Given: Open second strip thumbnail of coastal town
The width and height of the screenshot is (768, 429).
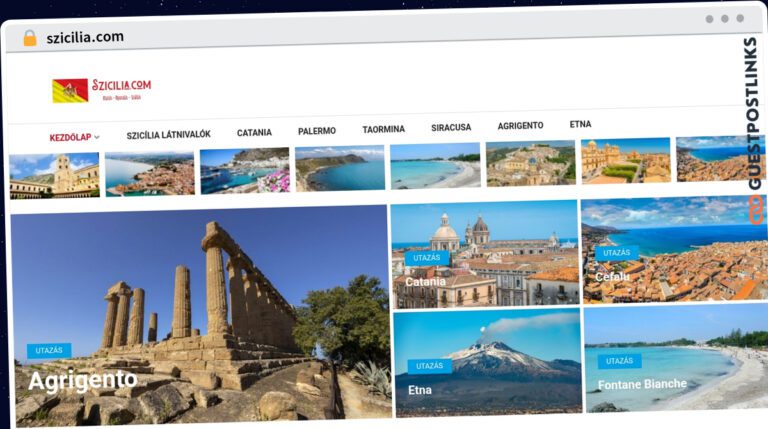Looking at the screenshot, I should pos(150,173).
